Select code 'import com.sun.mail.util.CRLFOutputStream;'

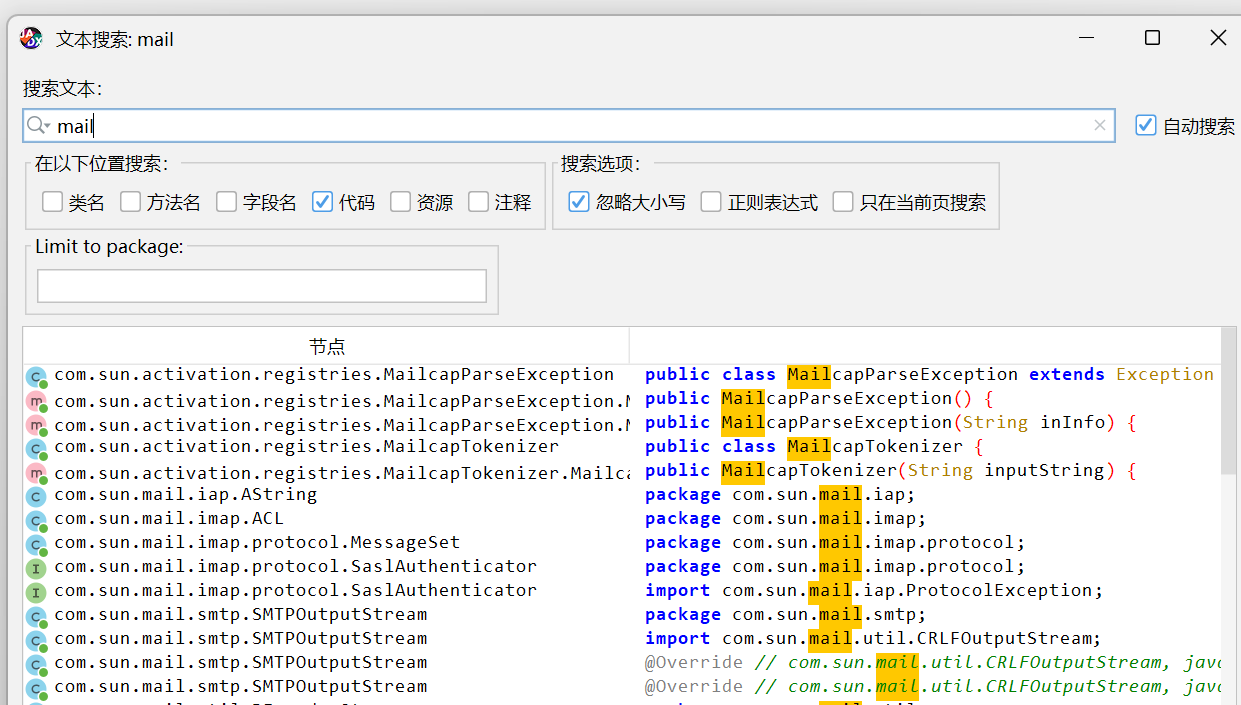[x=873, y=638]
